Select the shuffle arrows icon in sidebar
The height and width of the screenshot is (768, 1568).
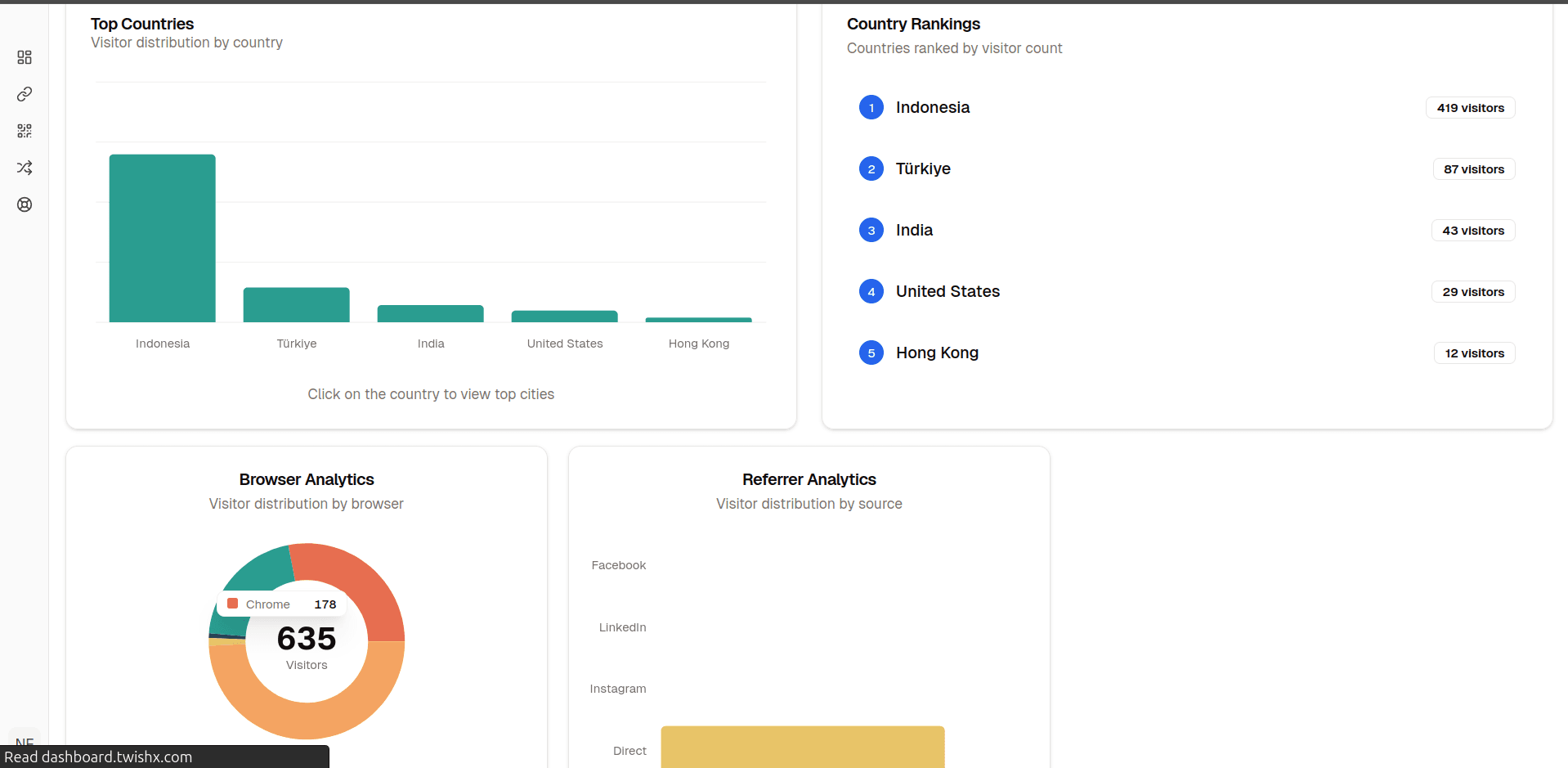click(x=25, y=168)
